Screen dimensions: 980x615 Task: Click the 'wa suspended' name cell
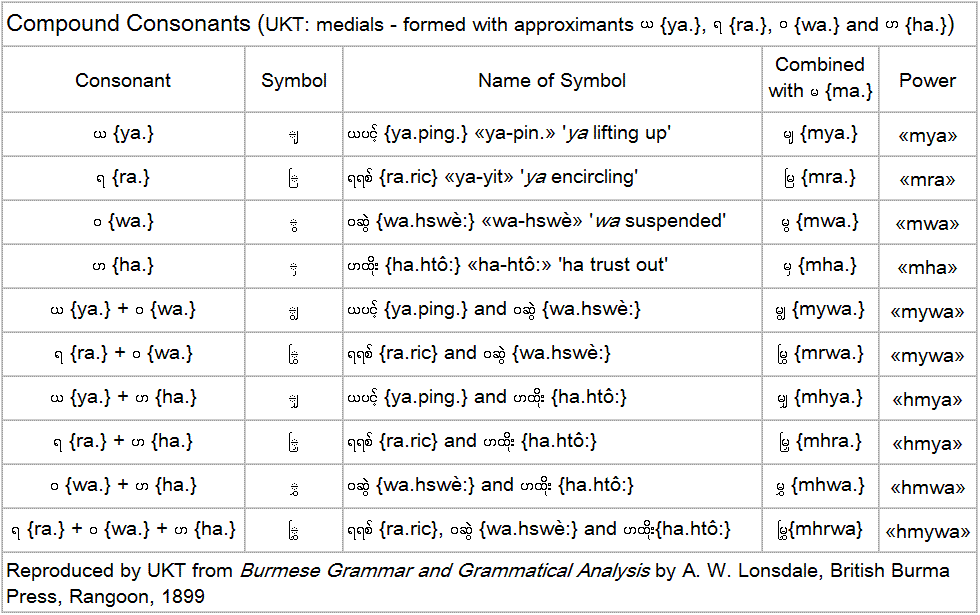tap(536, 222)
